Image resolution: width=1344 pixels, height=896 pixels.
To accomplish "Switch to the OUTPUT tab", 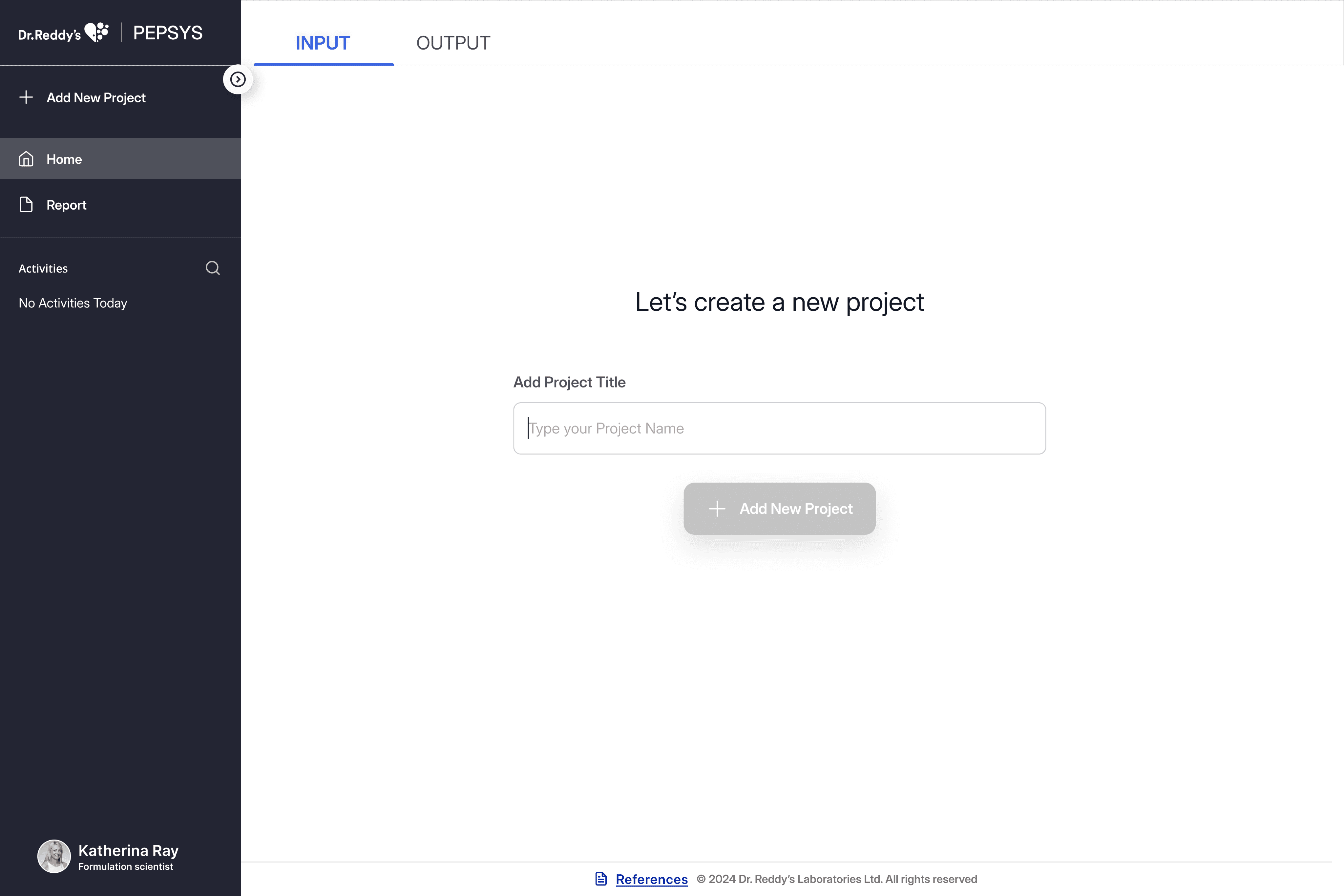I will [453, 43].
